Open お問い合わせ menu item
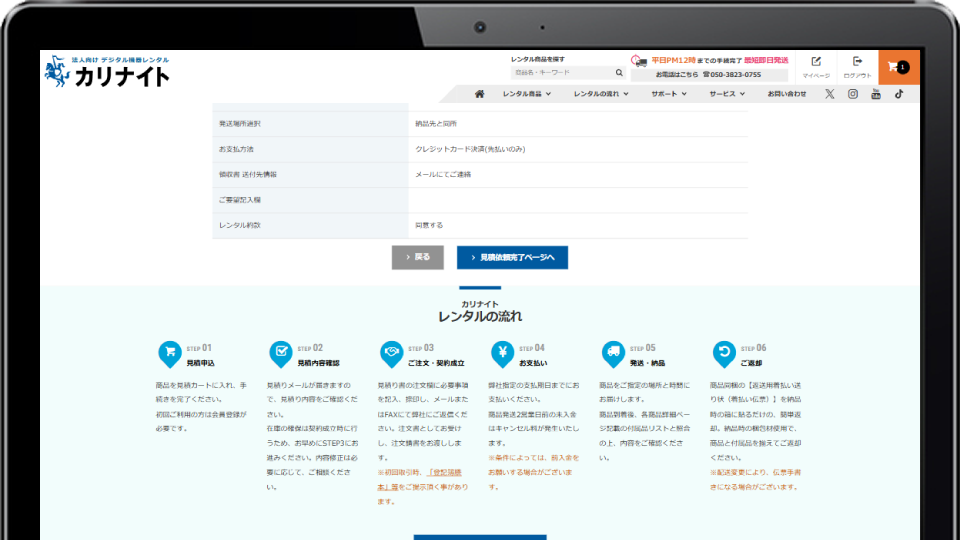This screenshot has width=960, height=540. 787,94
